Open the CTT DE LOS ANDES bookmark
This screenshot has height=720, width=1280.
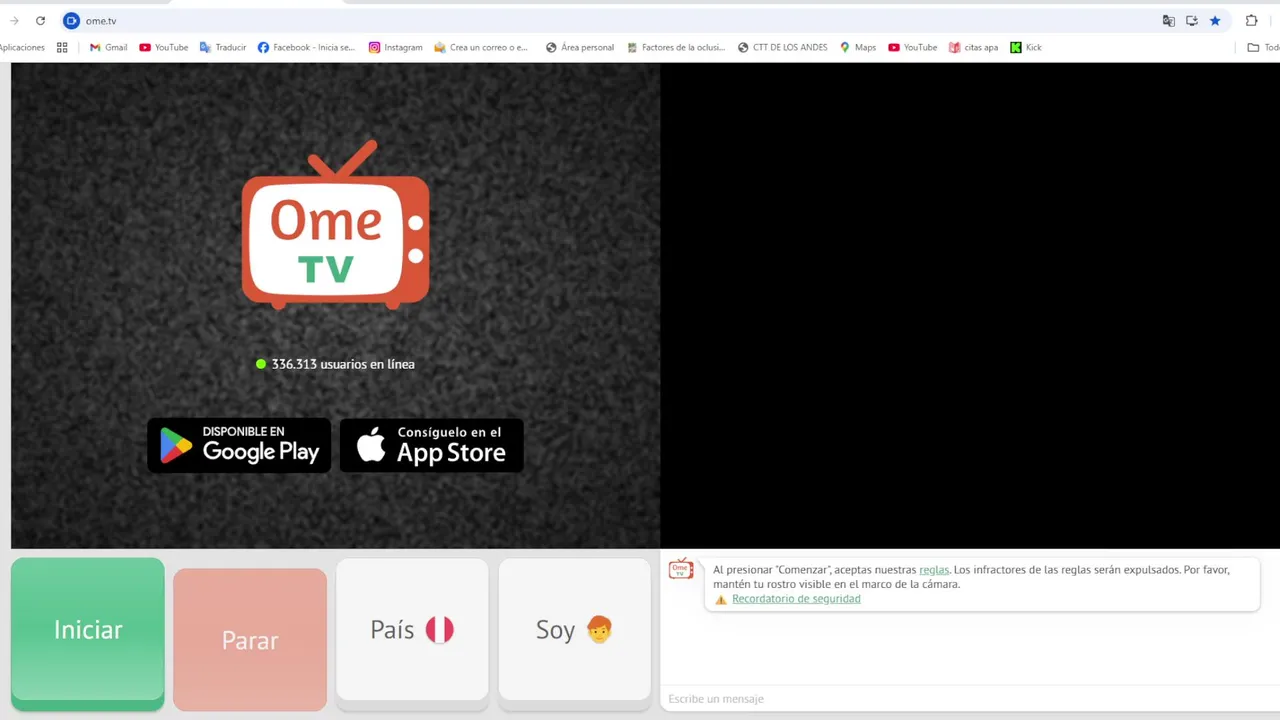tap(783, 47)
